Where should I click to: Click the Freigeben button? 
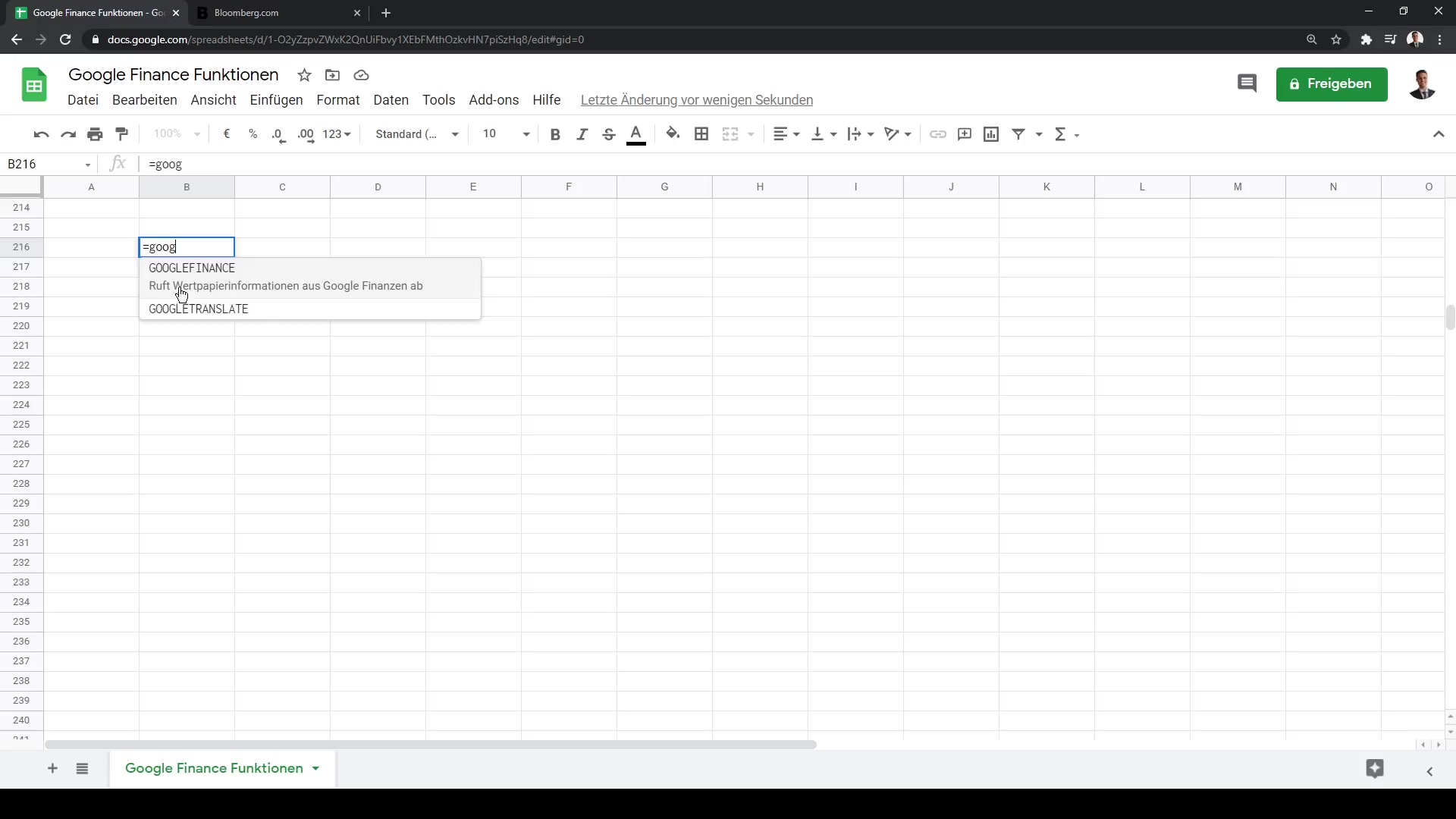point(1332,83)
